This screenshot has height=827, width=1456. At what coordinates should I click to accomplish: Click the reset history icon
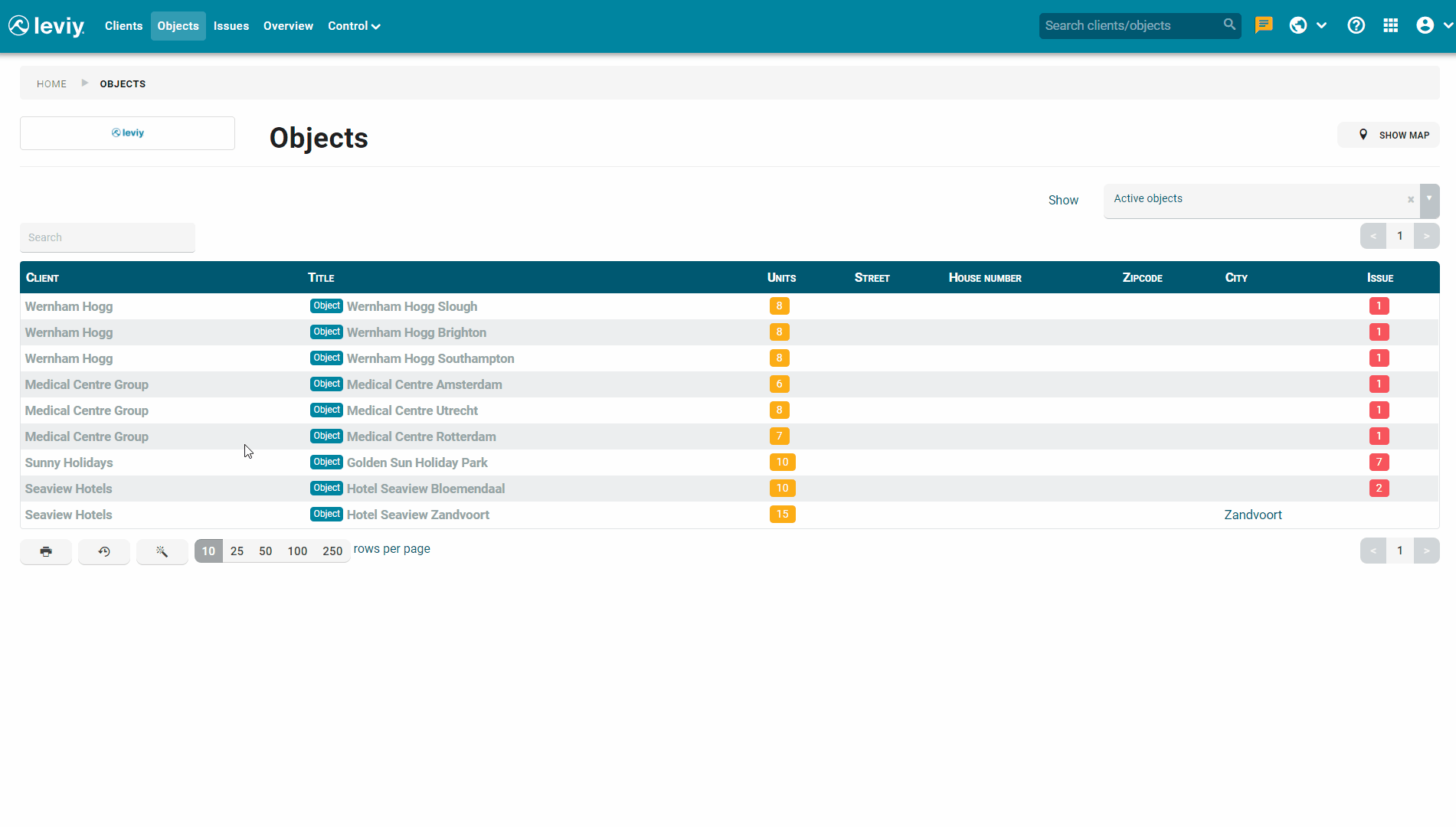tap(103, 551)
